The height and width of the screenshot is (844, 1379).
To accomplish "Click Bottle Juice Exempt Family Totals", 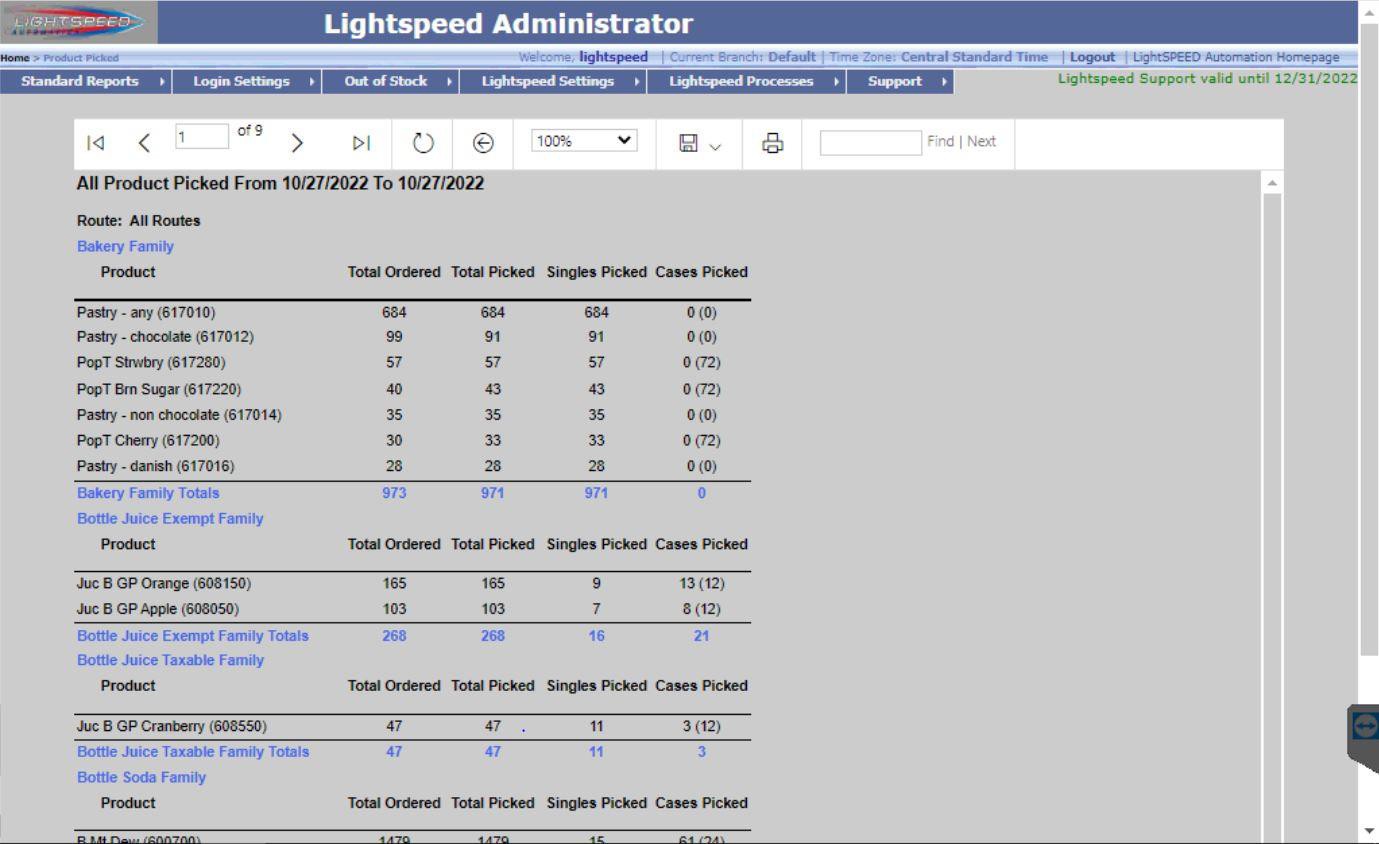I will pos(193,635).
